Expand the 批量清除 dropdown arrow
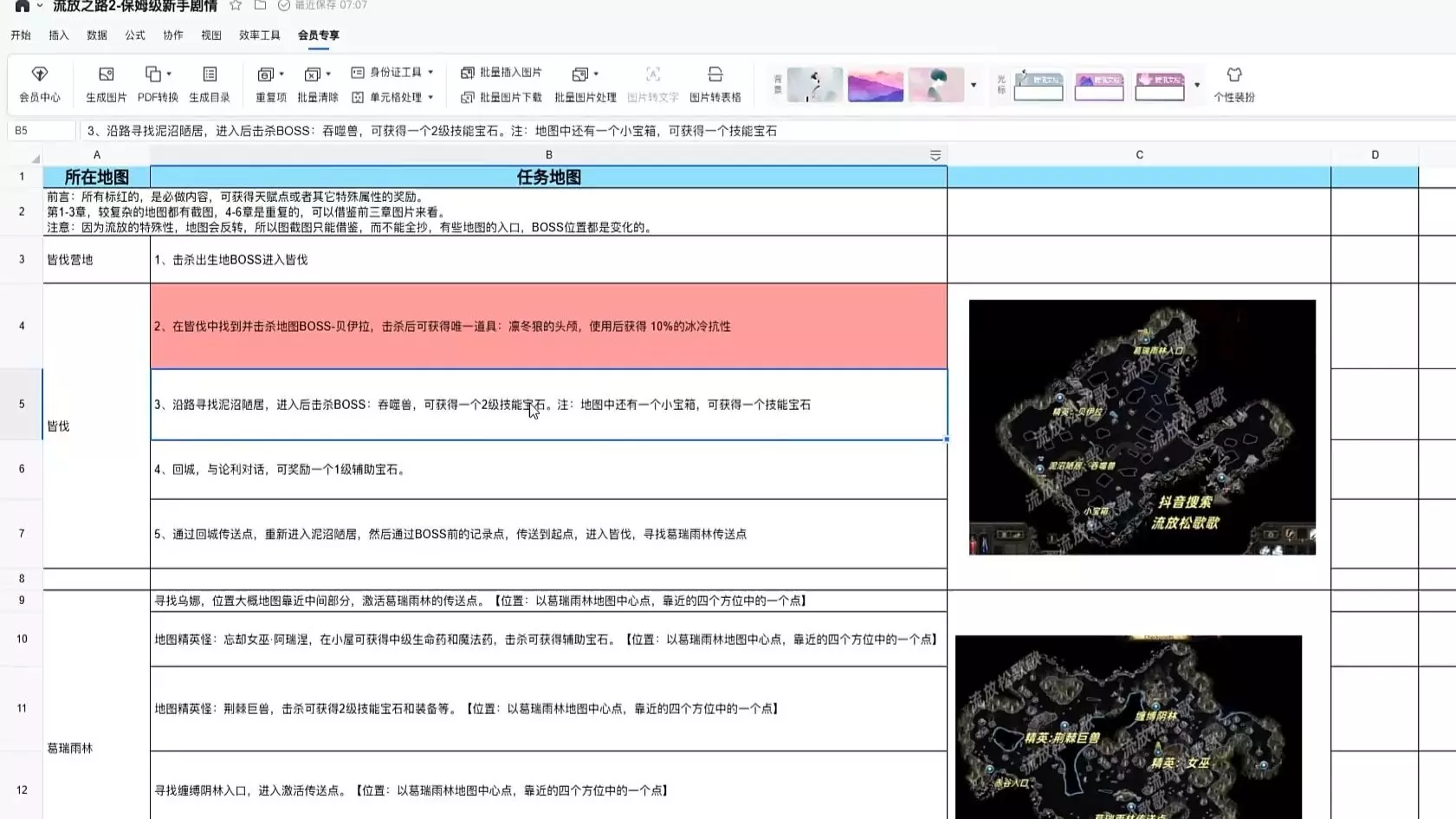 click(x=328, y=74)
